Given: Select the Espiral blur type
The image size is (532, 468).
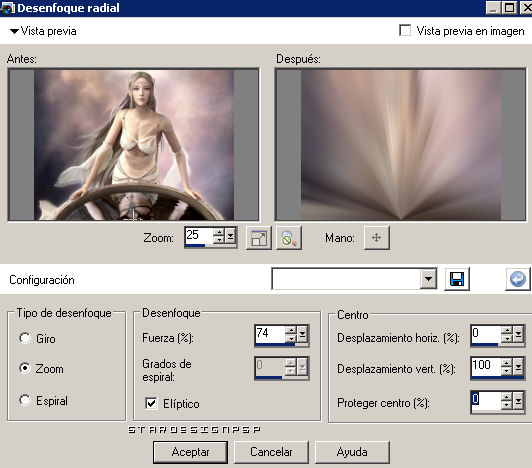Looking at the screenshot, I should click(25, 400).
